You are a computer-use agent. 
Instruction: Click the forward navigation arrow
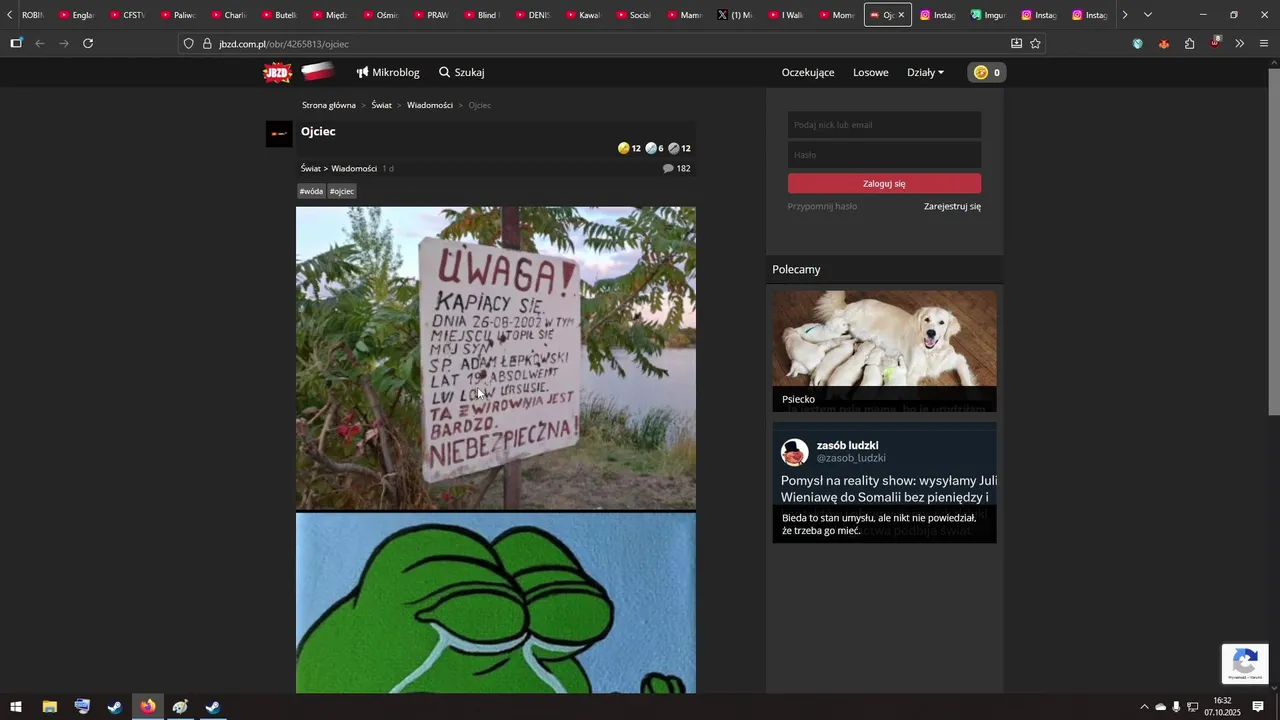point(64,43)
